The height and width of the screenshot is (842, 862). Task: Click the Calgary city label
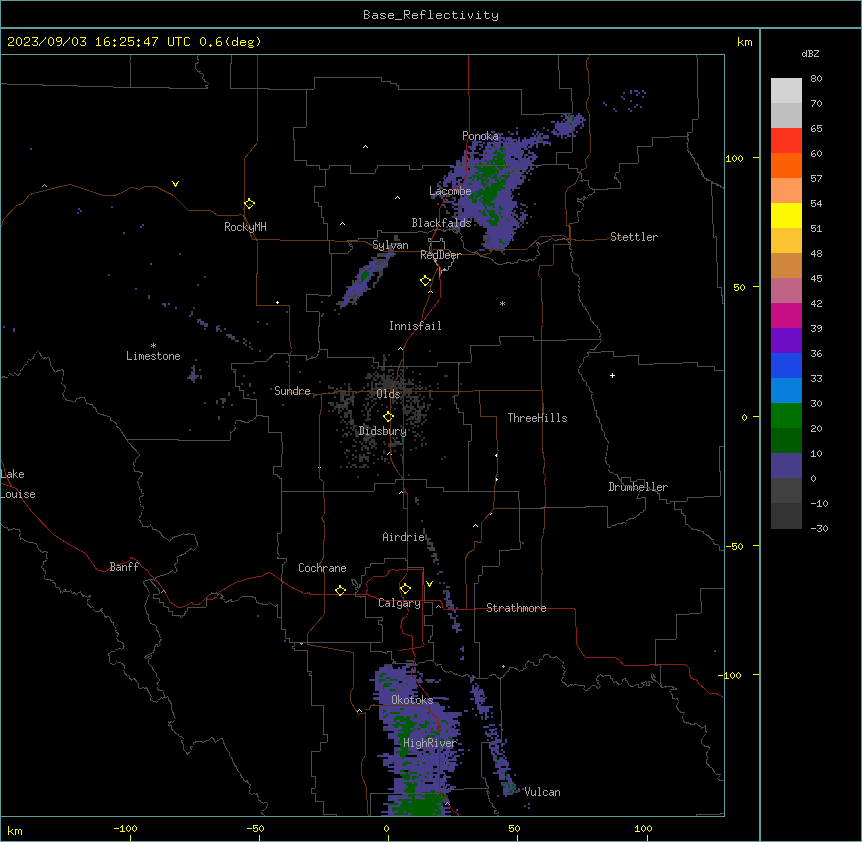(399, 603)
